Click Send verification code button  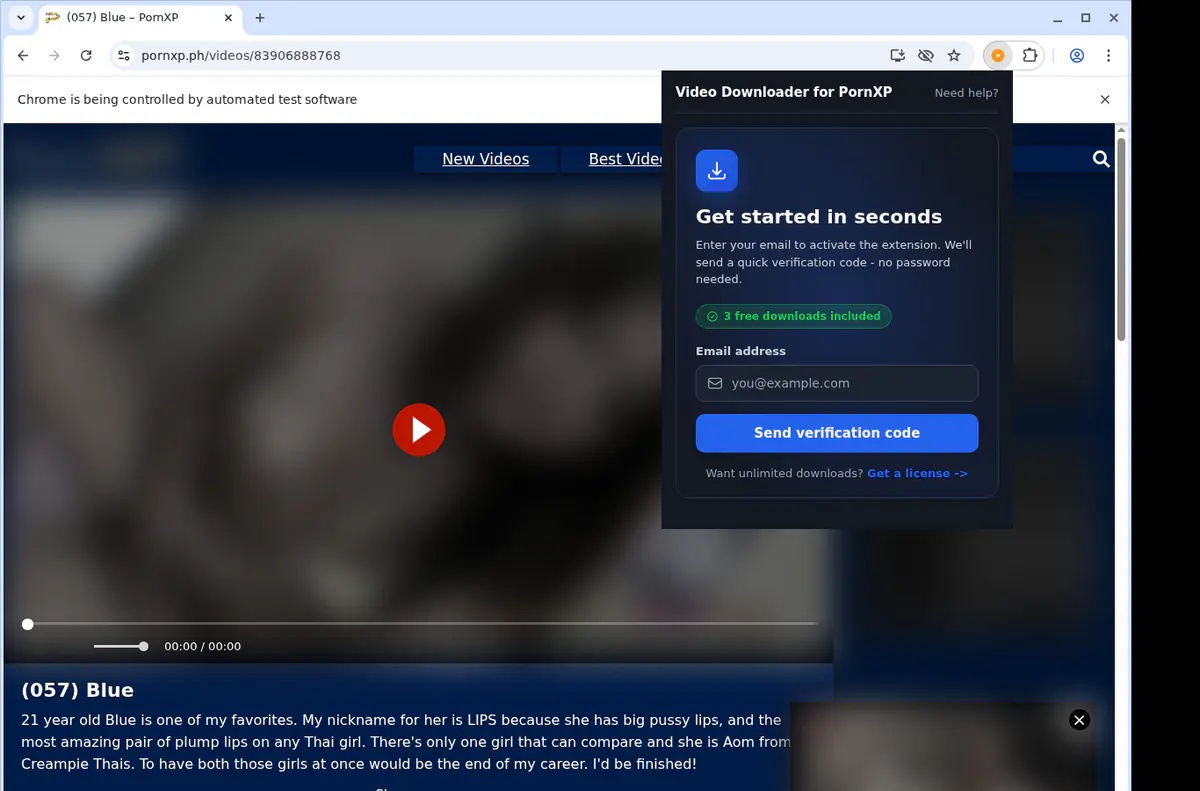pos(837,433)
